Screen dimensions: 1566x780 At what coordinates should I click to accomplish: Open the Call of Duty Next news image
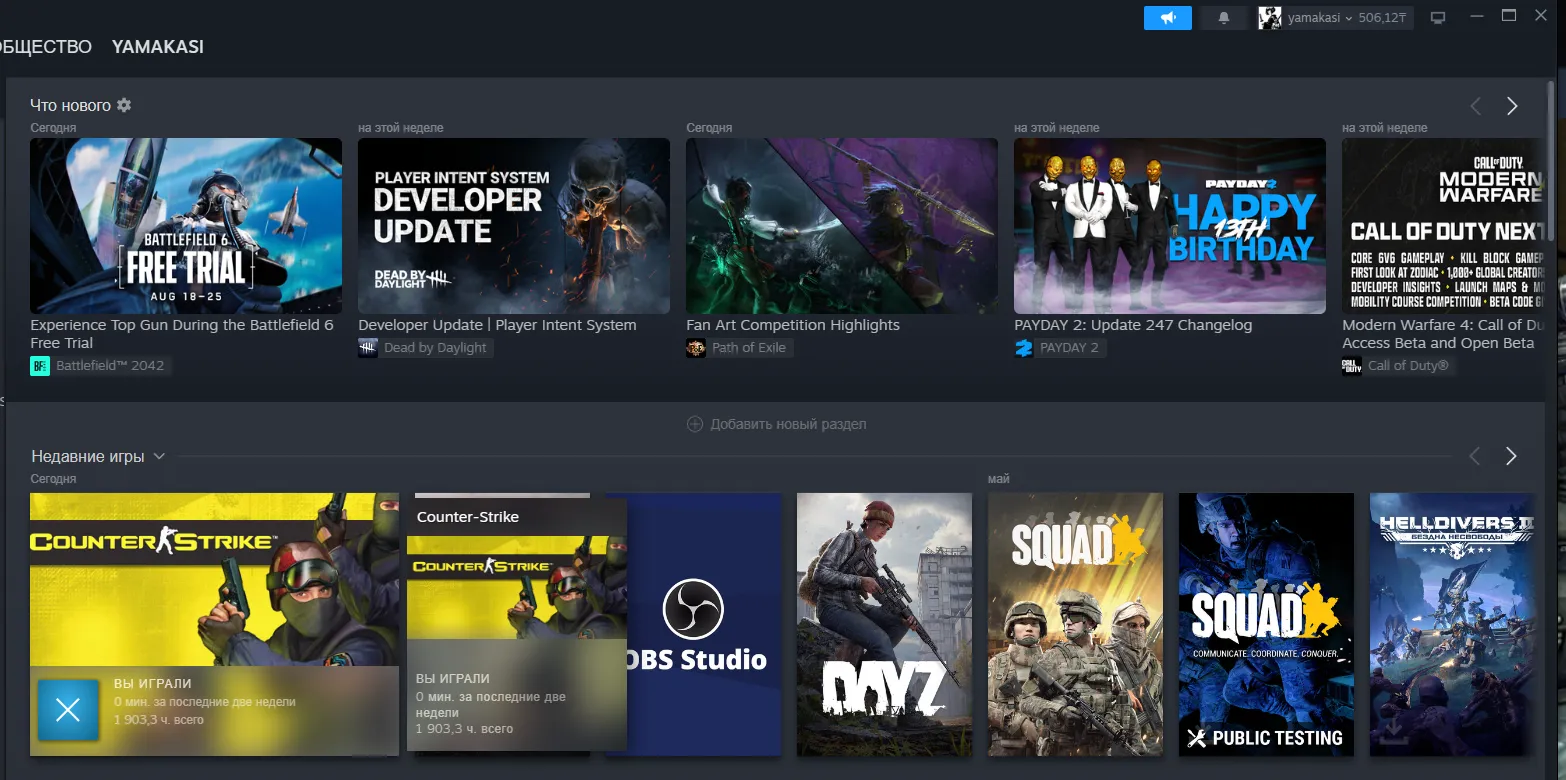[x=1444, y=226]
